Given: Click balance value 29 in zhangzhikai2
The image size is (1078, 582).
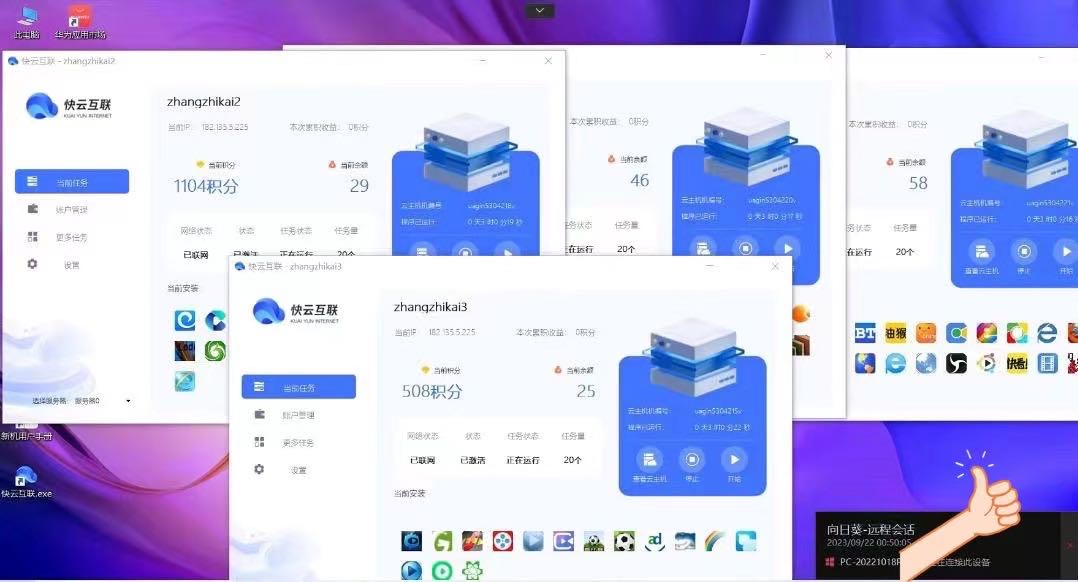Looking at the screenshot, I should (x=359, y=186).
